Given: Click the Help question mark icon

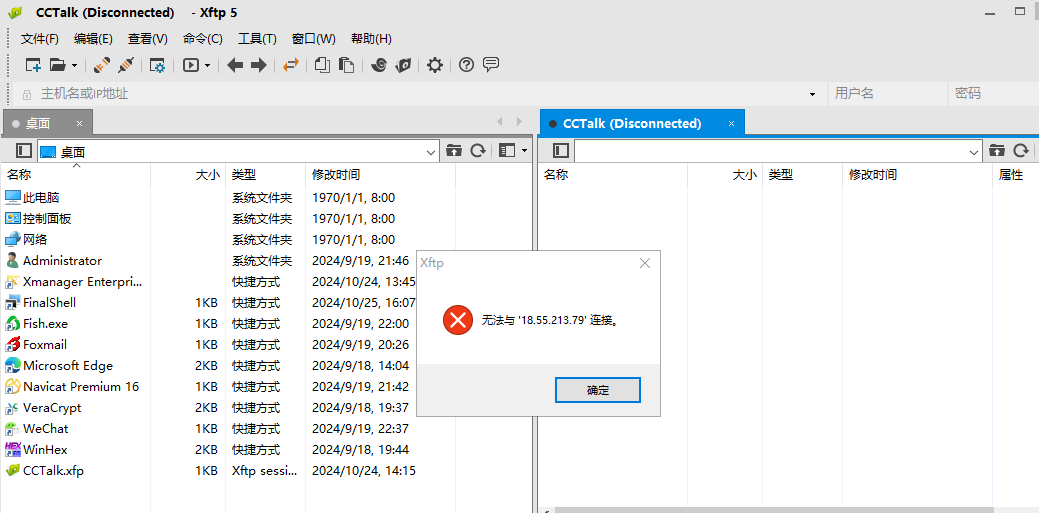Looking at the screenshot, I should pyautogui.click(x=466, y=65).
